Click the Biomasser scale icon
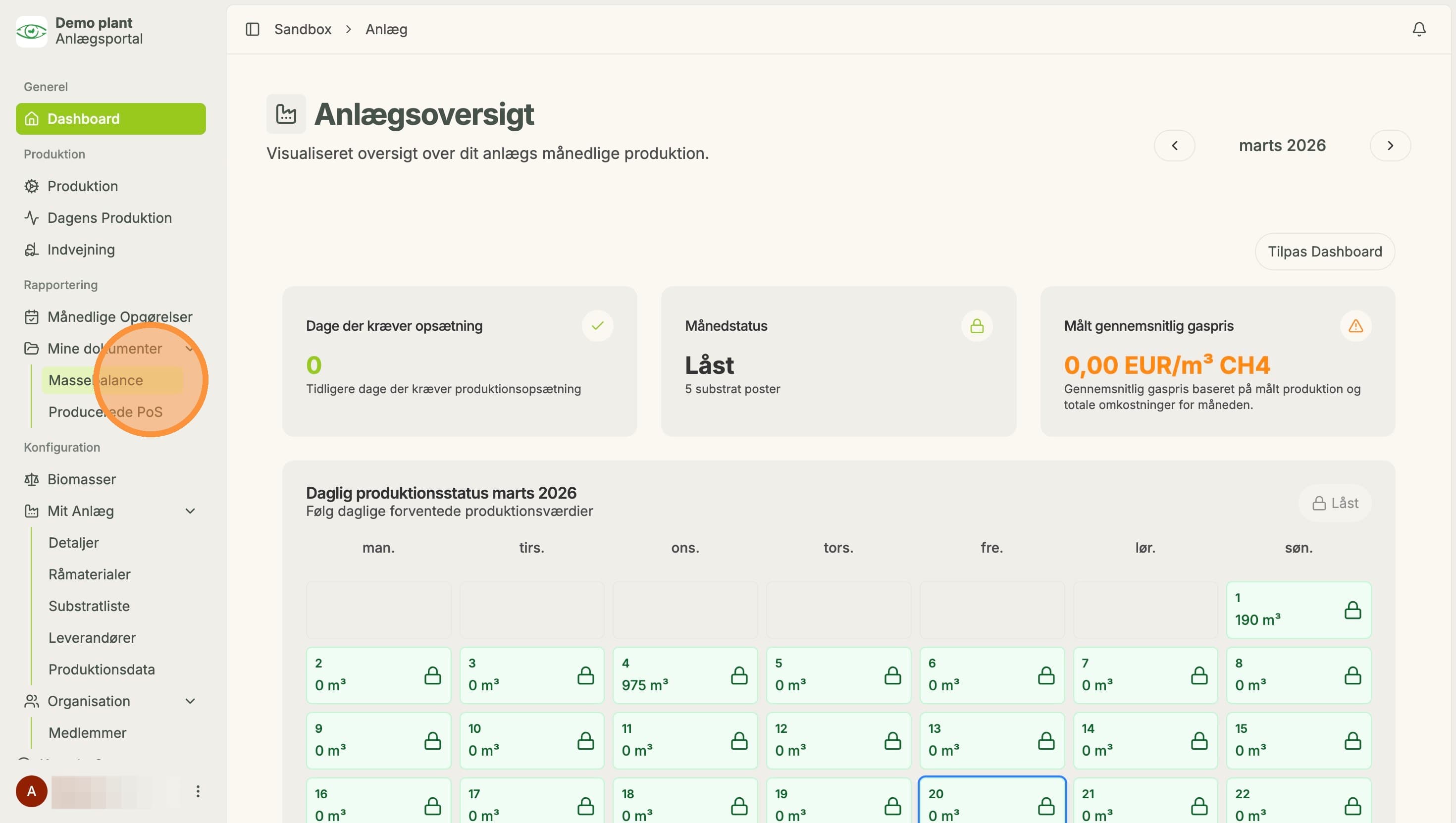Viewport: 1456px width, 823px height. click(32, 479)
